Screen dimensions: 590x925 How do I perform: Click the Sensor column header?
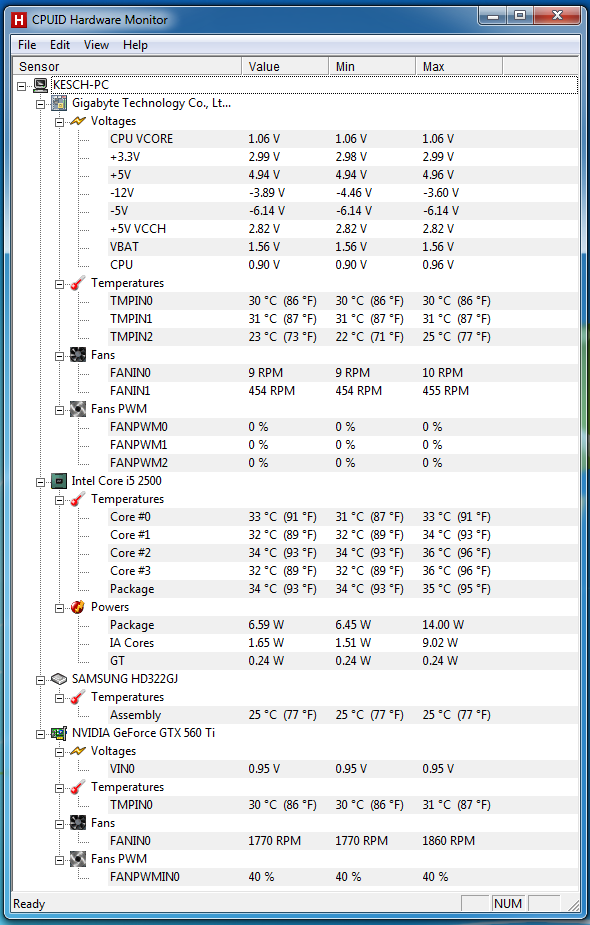tap(127, 66)
